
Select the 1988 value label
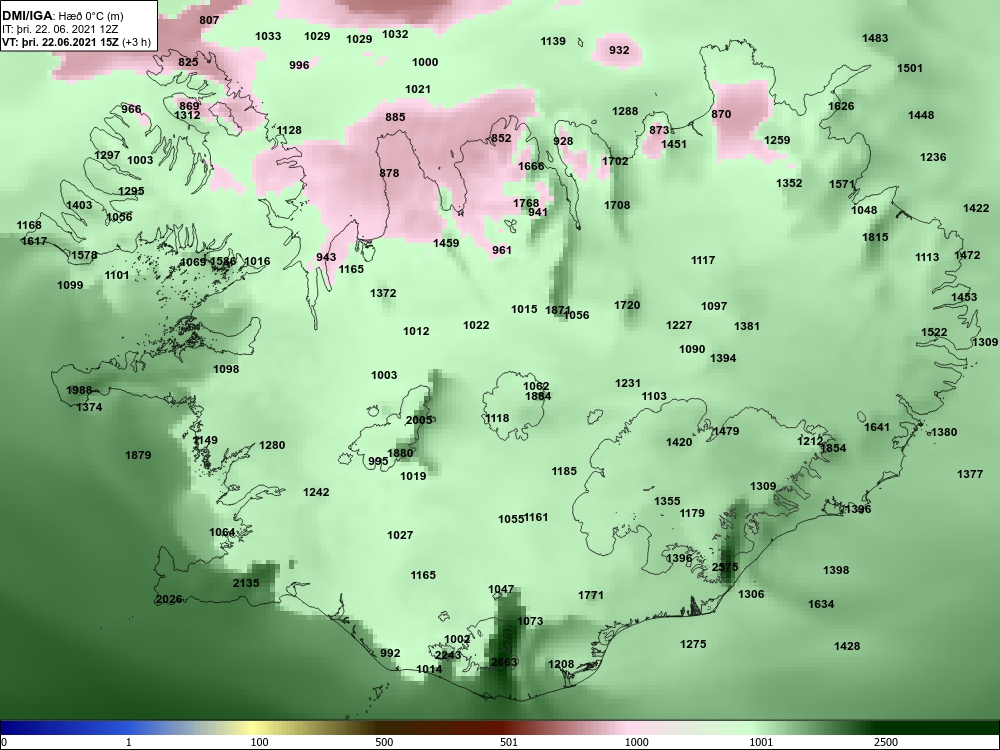(x=79, y=390)
